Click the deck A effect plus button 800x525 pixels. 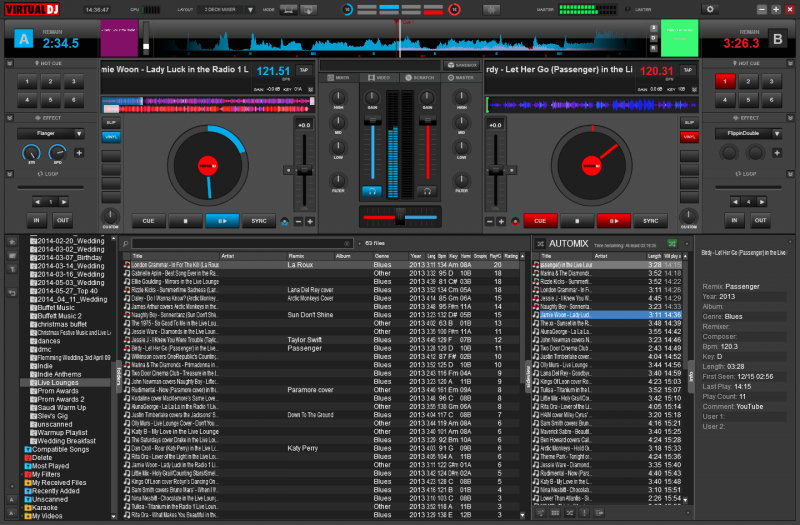(79, 153)
